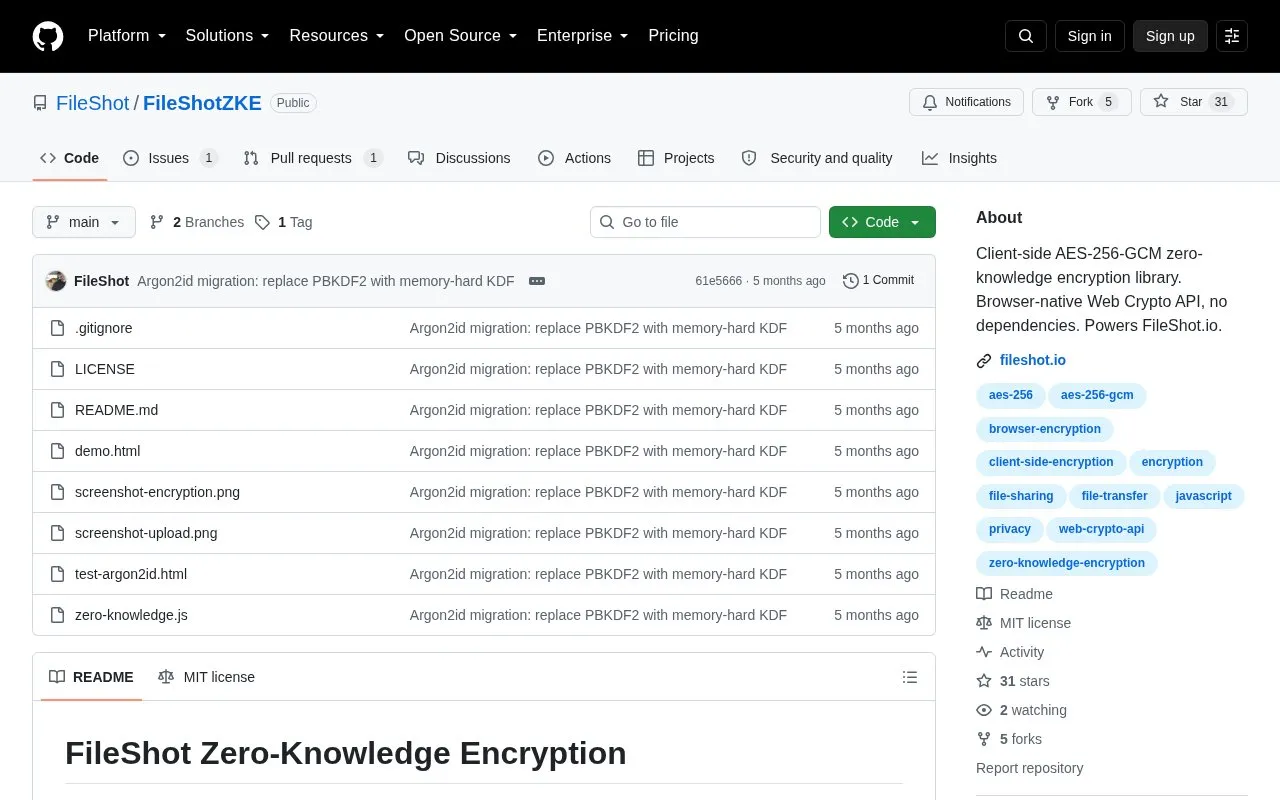1280x800 pixels.
Task: Open the Platform menu
Action: point(127,36)
